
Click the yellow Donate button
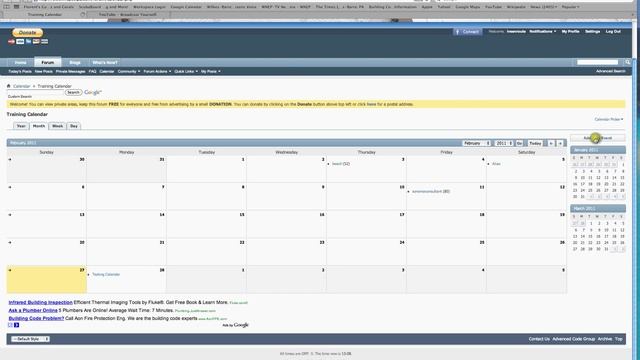pyautogui.click(x=27, y=33)
